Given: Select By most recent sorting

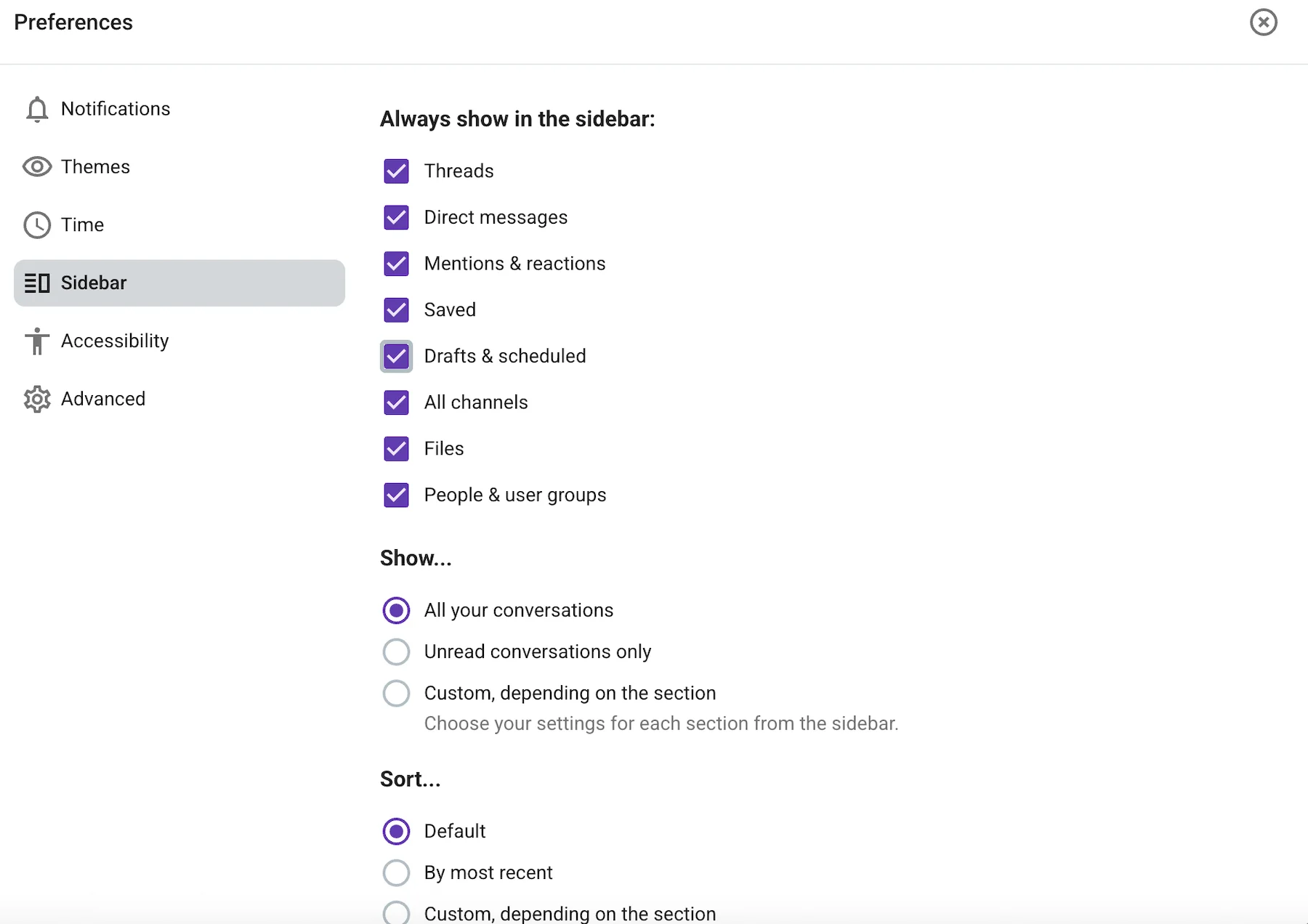Looking at the screenshot, I should coord(396,872).
